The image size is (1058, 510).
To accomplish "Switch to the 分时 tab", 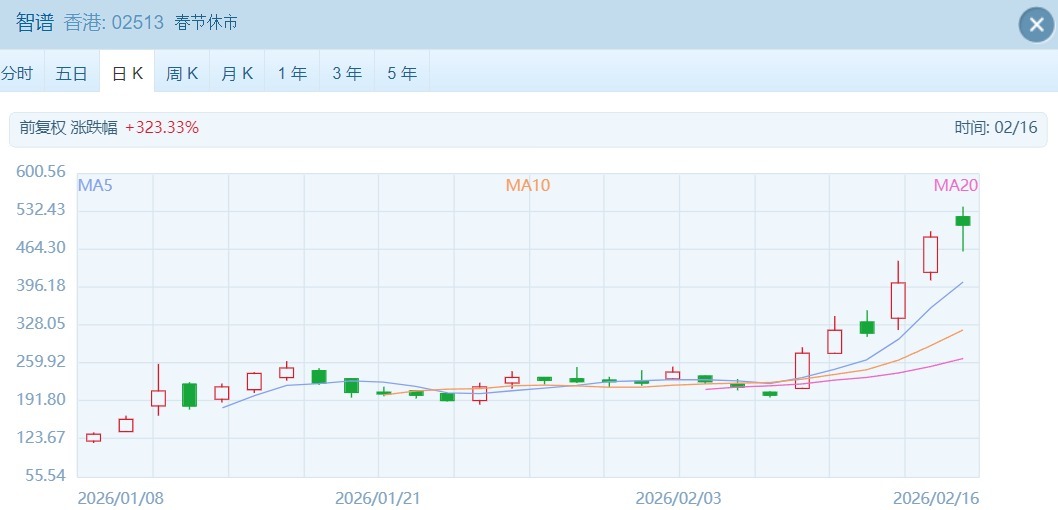I will click(x=17, y=73).
